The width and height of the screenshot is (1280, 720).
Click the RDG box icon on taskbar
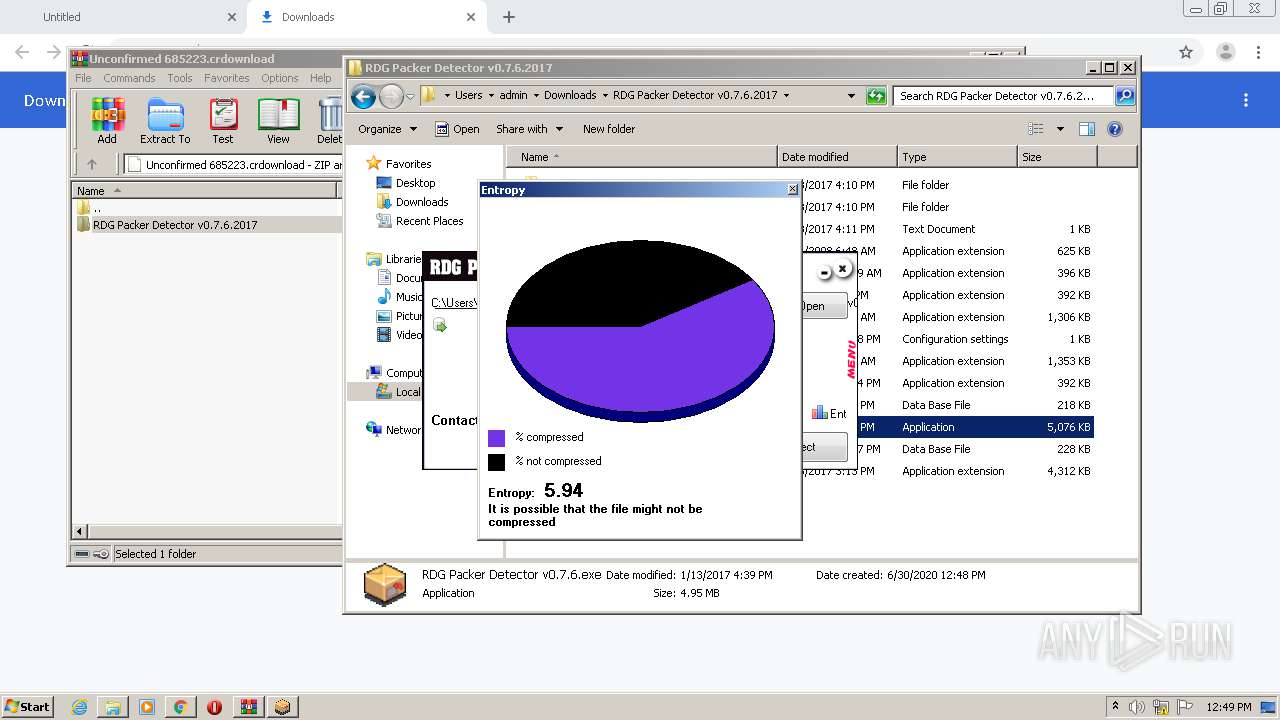pos(283,707)
